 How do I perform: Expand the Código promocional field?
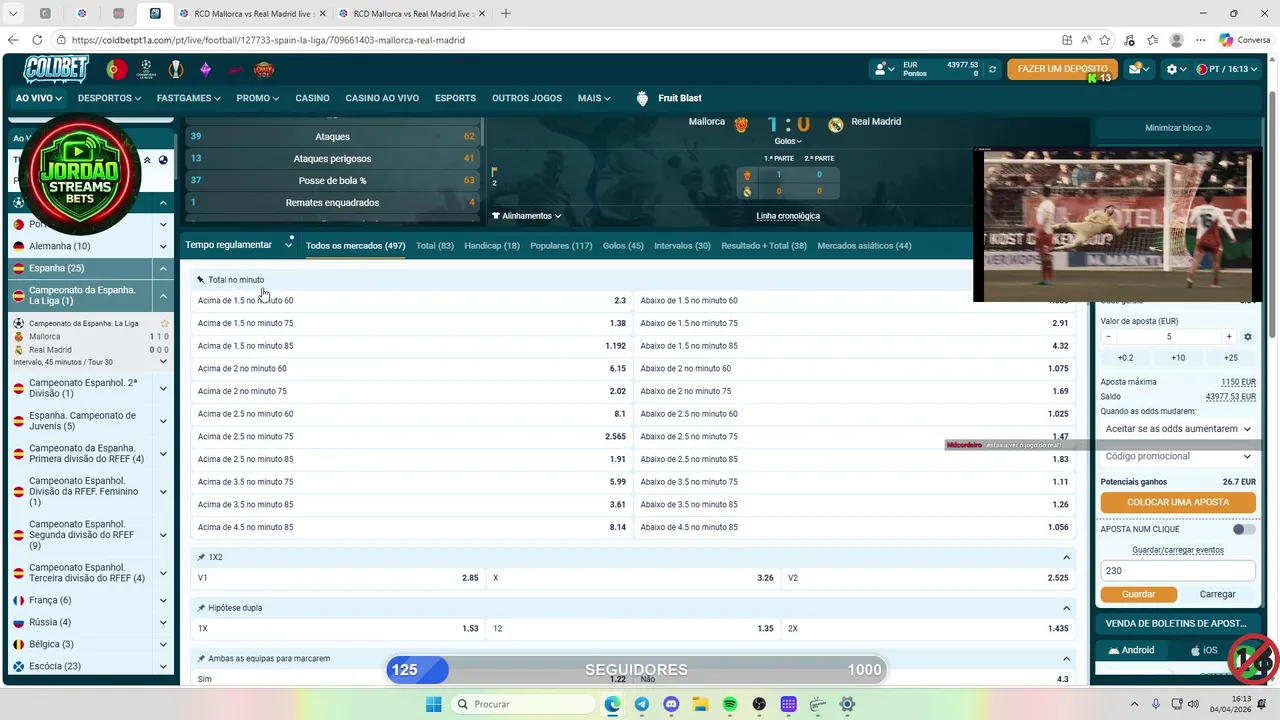click(1178, 456)
